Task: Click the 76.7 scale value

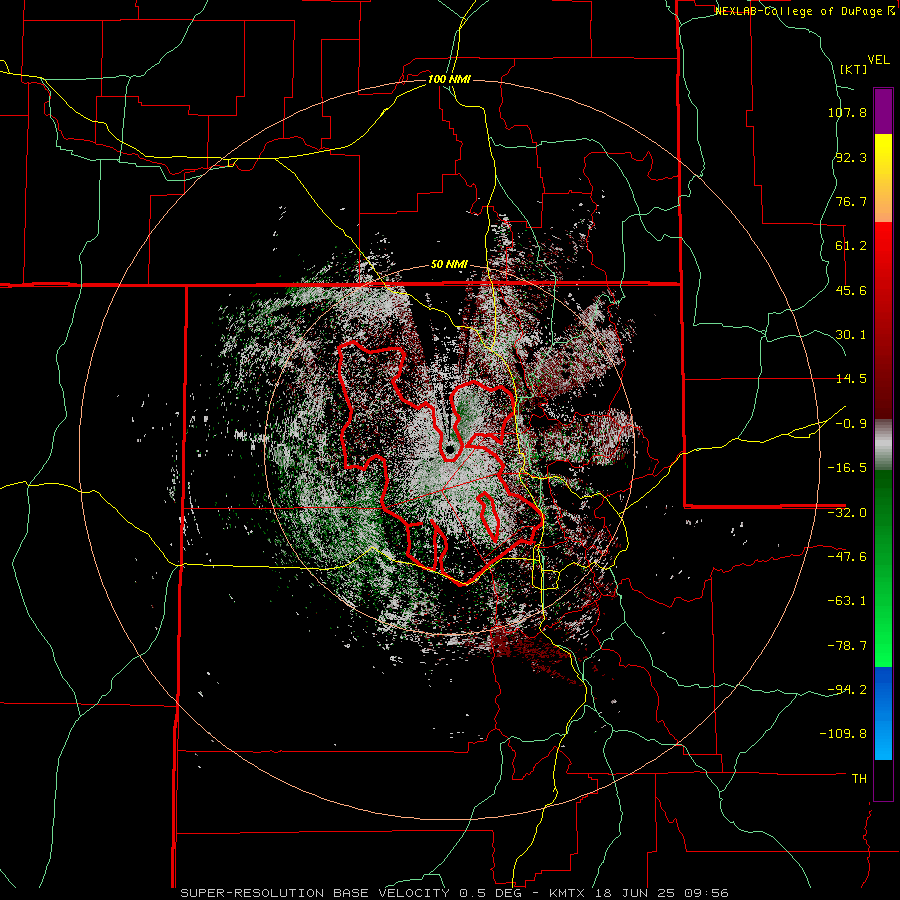Action: 851,201
